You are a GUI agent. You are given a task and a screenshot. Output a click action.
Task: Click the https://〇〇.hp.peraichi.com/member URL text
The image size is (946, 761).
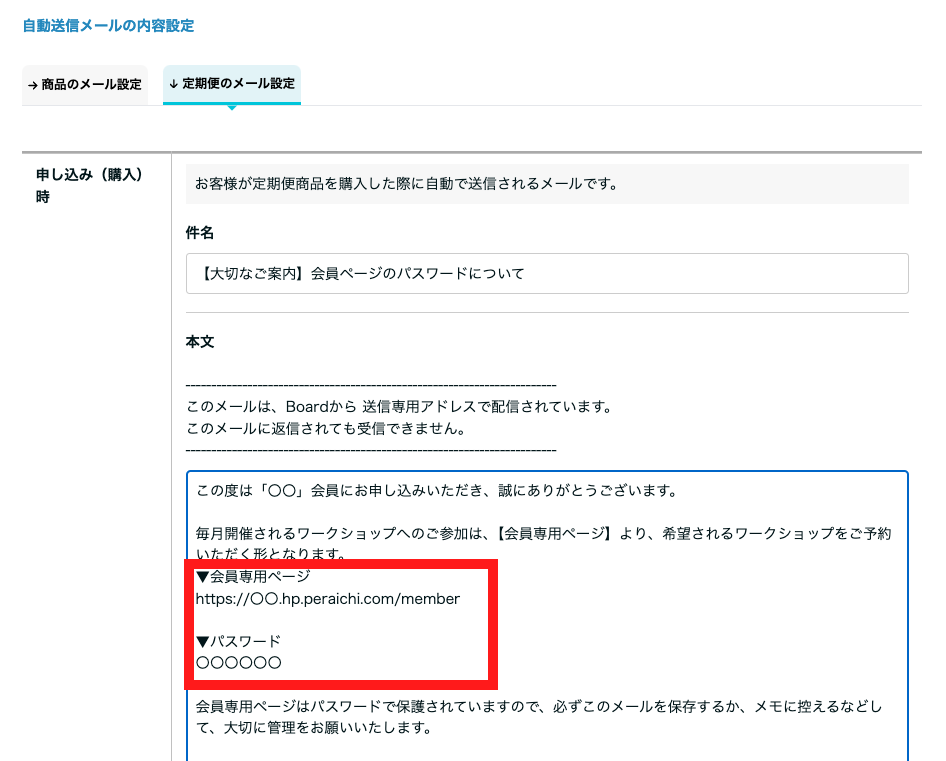(x=328, y=599)
